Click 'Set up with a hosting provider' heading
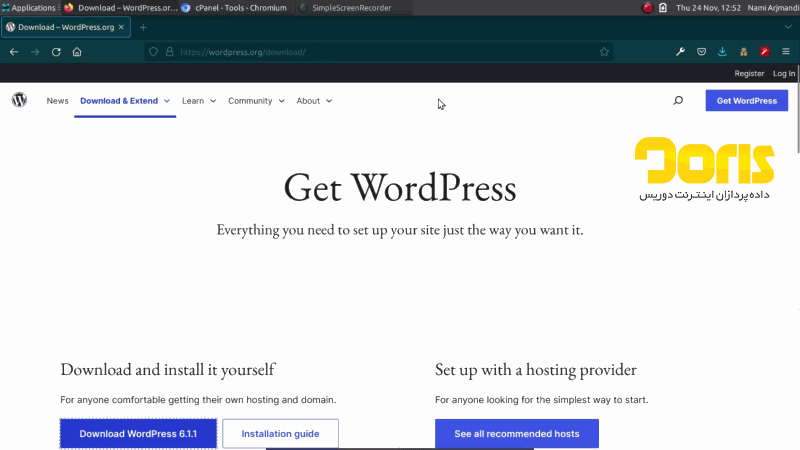This screenshot has width=800, height=450. 536,369
